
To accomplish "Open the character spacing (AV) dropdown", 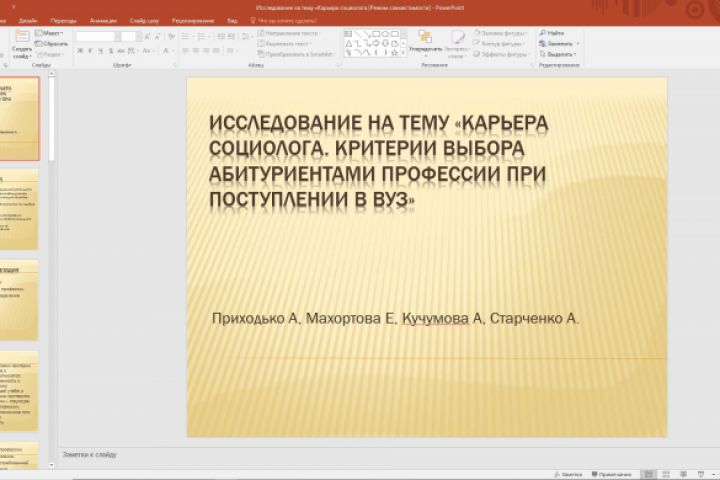I will (133, 51).
